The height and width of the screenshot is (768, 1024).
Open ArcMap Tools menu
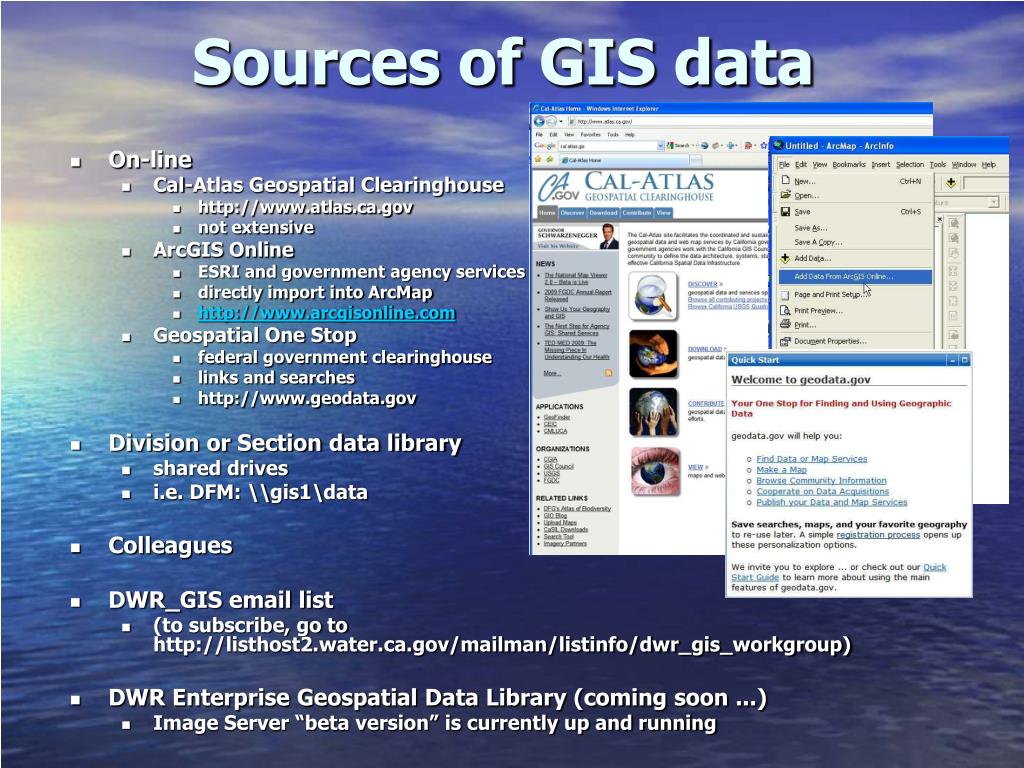[938, 165]
